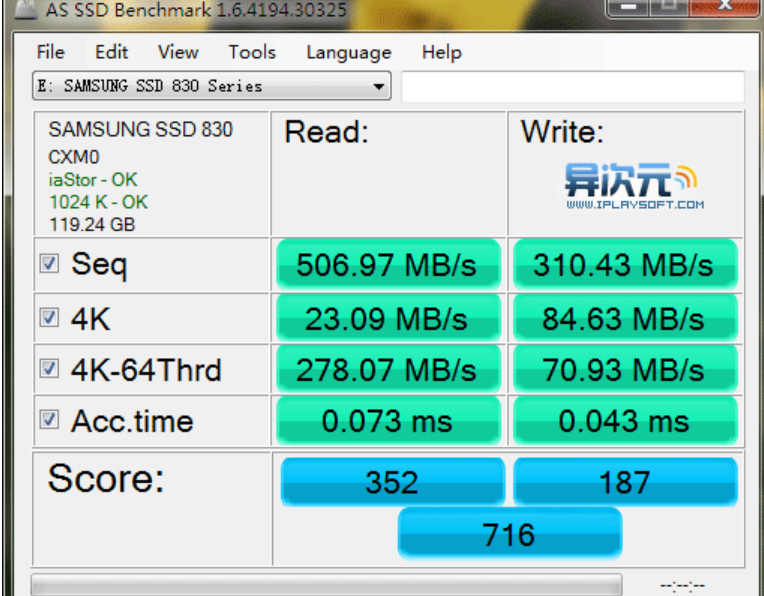The image size is (764, 596).
Task: Disable the 4K test checkbox
Action: click(48, 318)
